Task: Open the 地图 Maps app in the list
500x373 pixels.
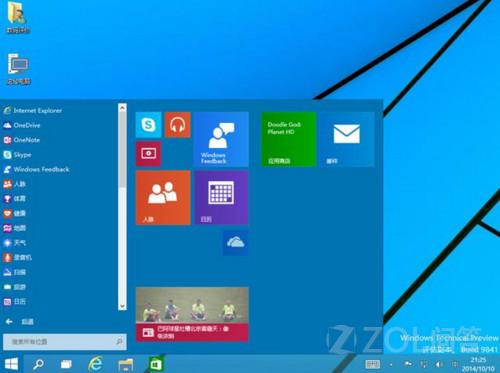Action: 15,228
